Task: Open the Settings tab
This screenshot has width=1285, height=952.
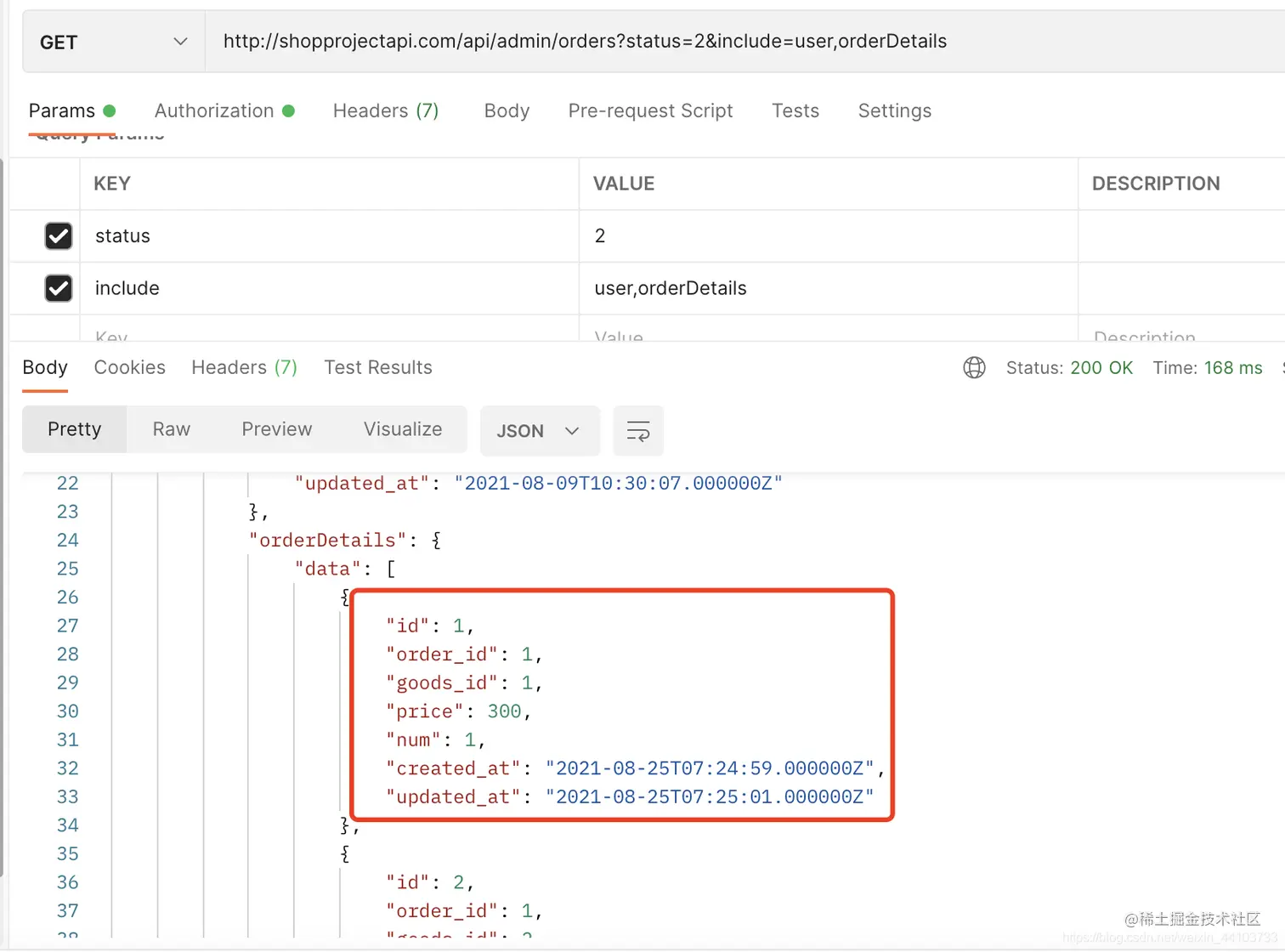Action: (895, 110)
